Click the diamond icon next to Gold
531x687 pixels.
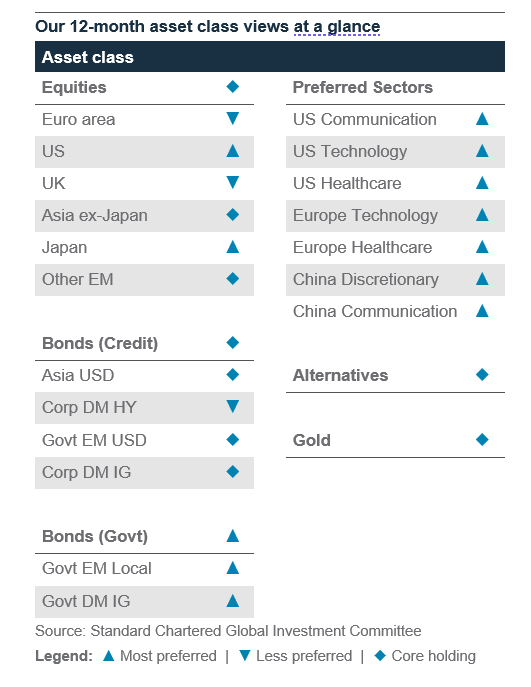[482, 439]
